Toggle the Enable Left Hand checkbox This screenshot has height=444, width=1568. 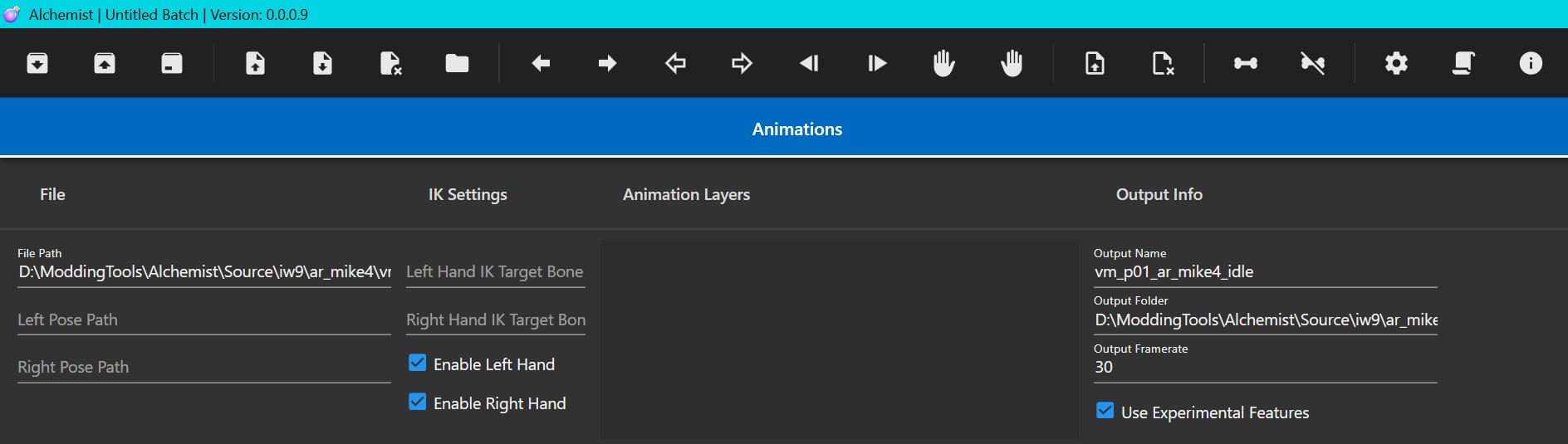[418, 363]
